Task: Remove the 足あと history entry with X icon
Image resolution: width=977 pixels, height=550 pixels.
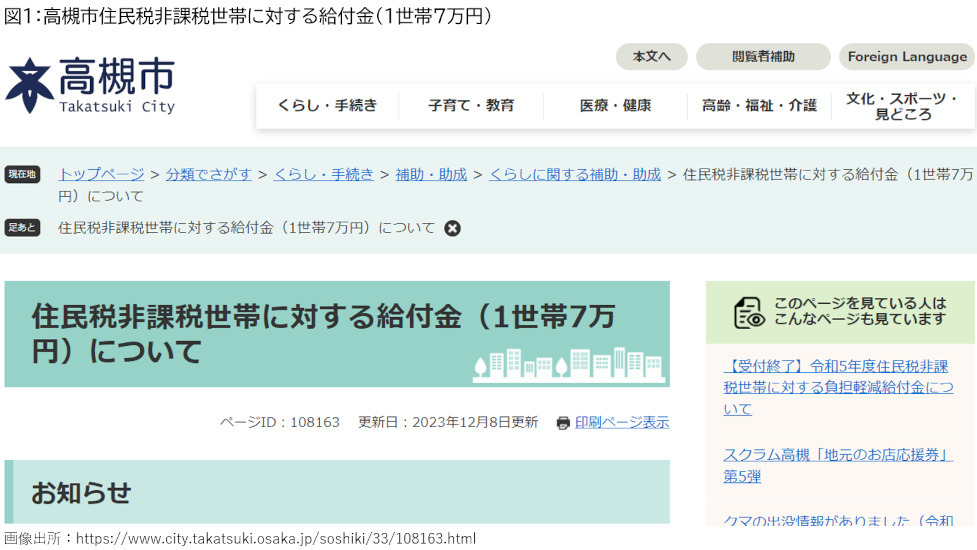Action: tap(453, 228)
